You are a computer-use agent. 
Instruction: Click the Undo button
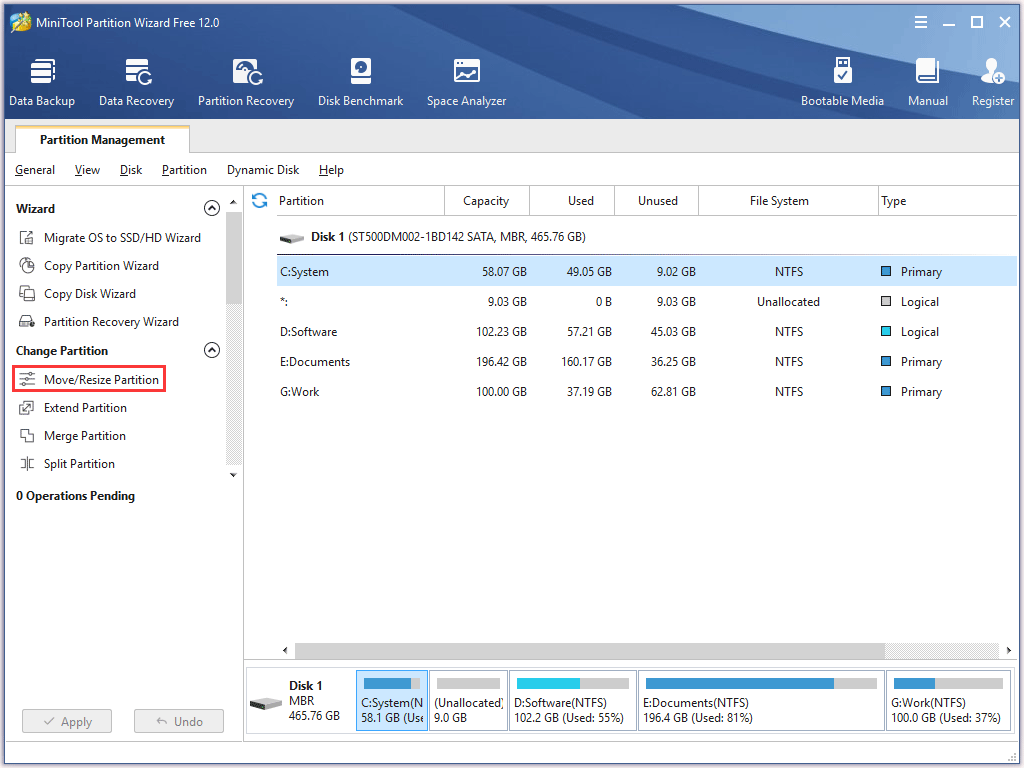(x=179, y=722)
